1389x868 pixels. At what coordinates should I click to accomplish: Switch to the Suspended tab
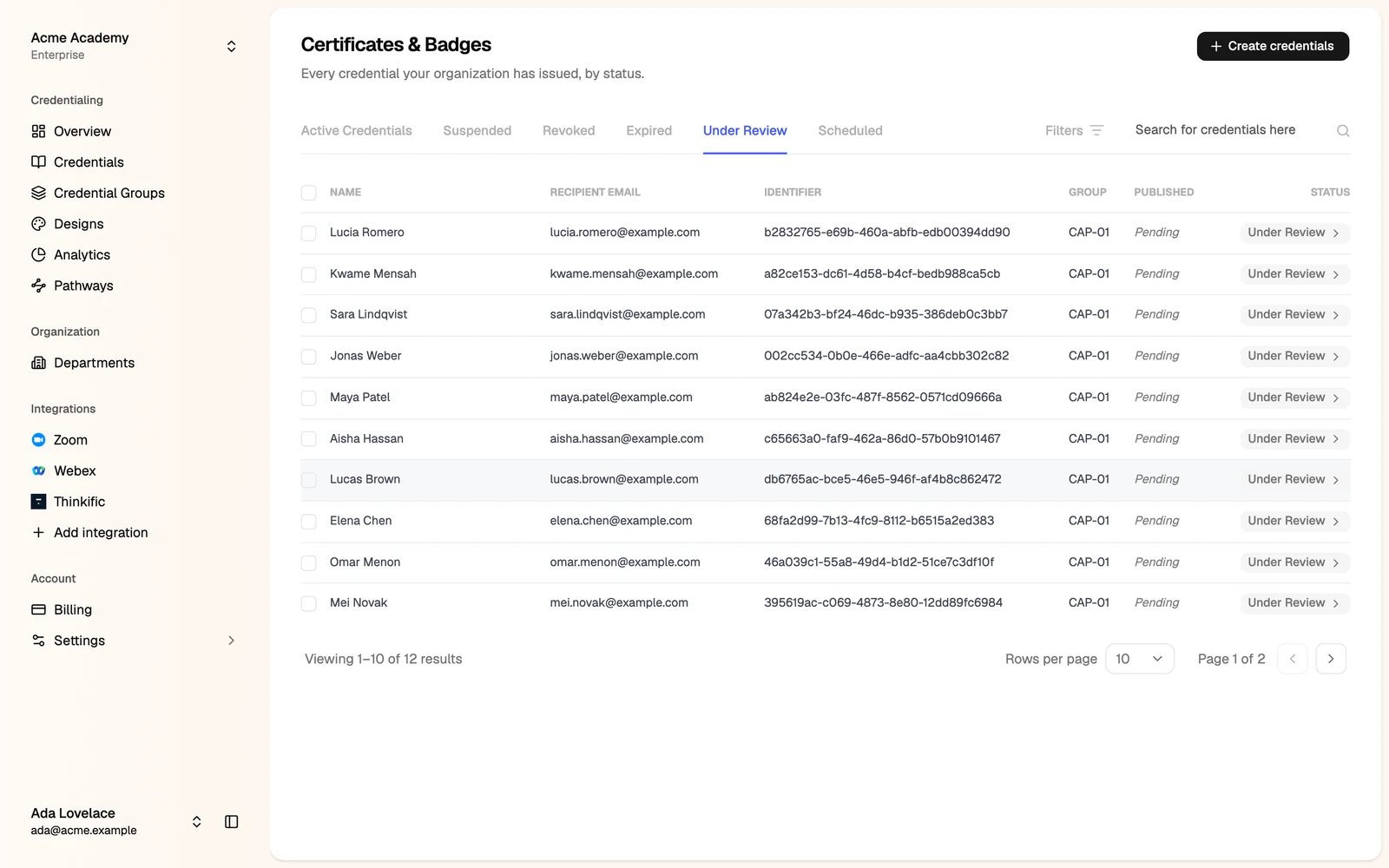tap(477, 130)
